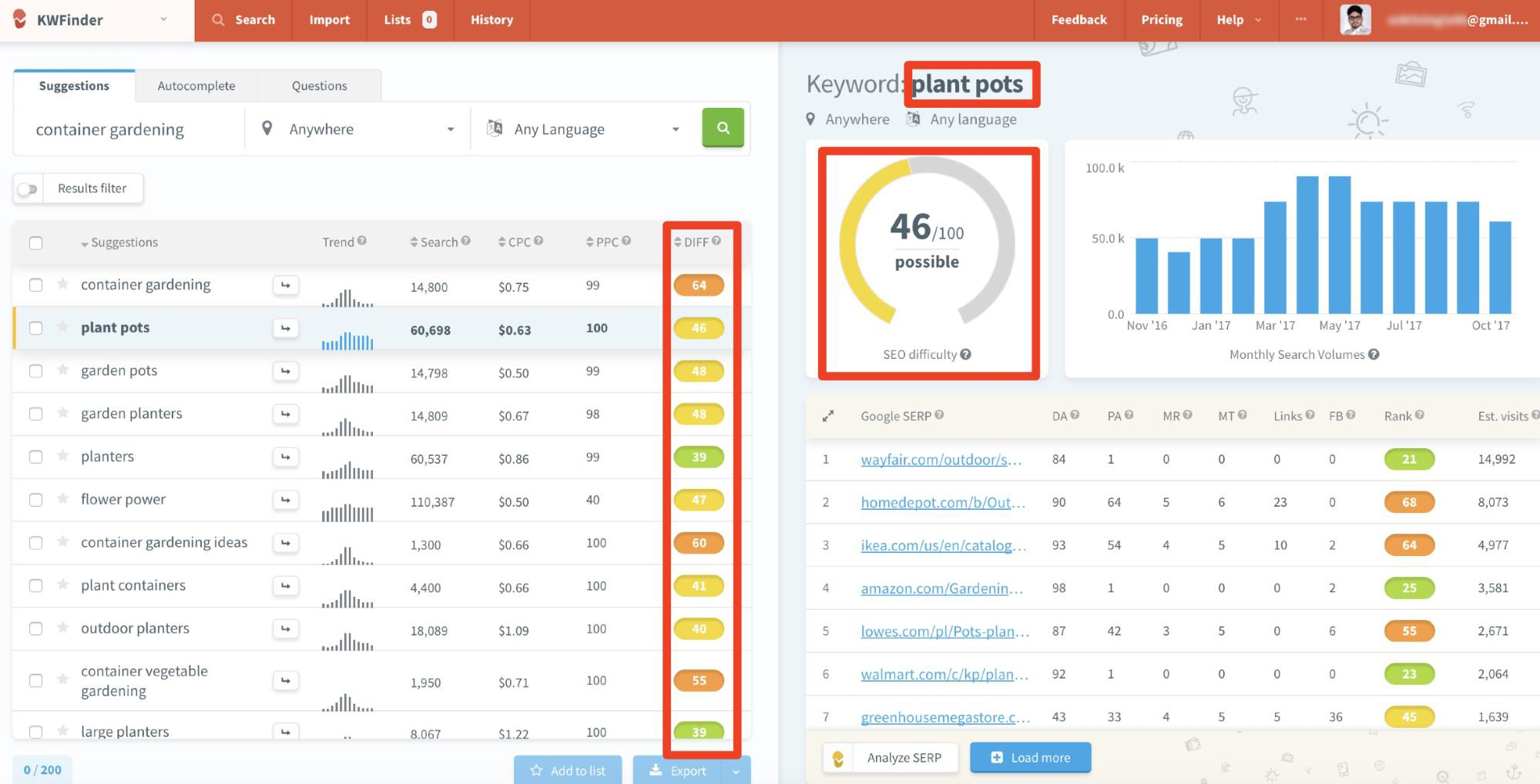Click the more options ellipsis in top bar
Image resolution: width=1540 pixels, height=784 pixels.
point(1300,20)
